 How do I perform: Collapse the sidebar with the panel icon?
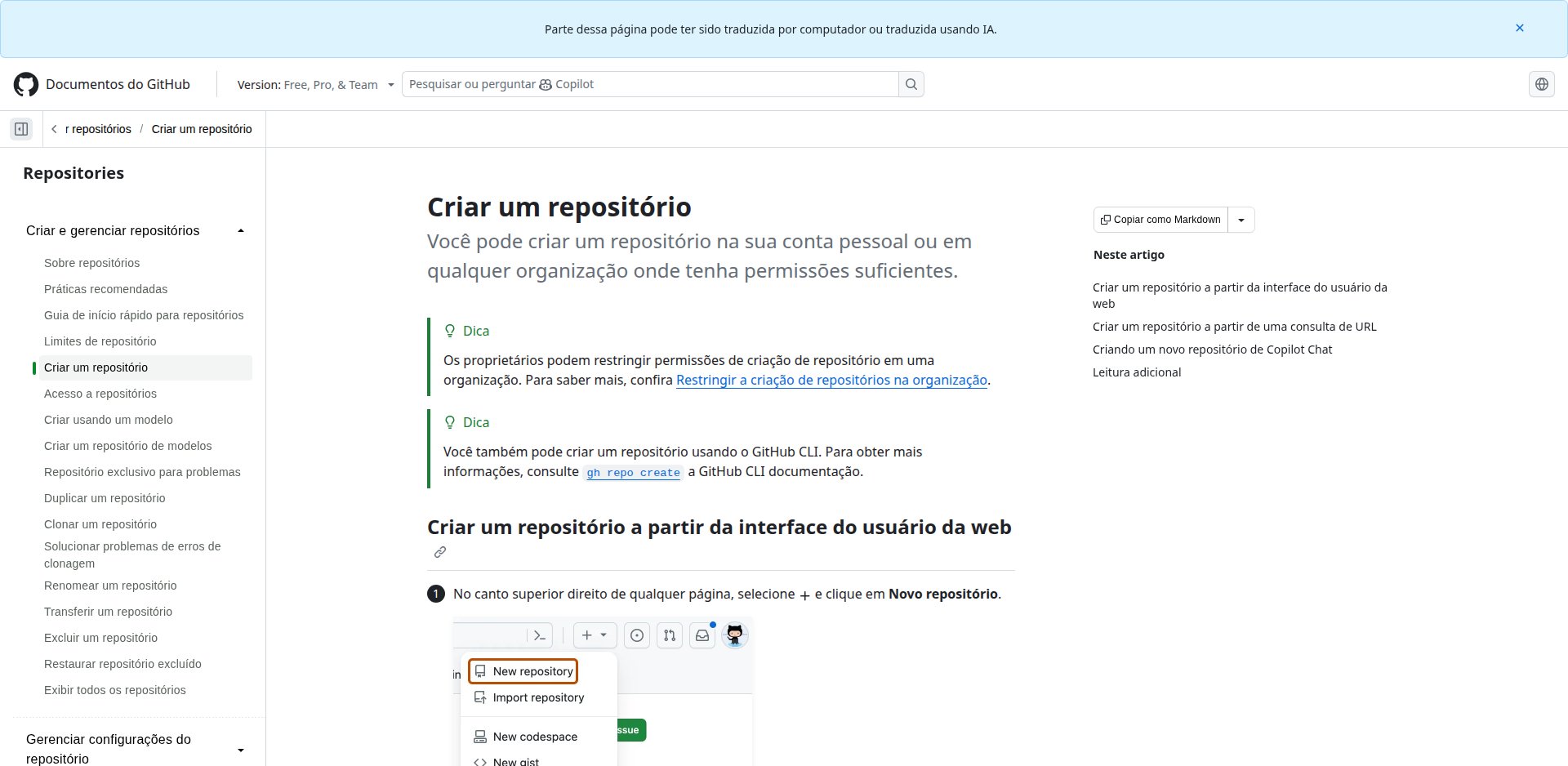point(21,129)
